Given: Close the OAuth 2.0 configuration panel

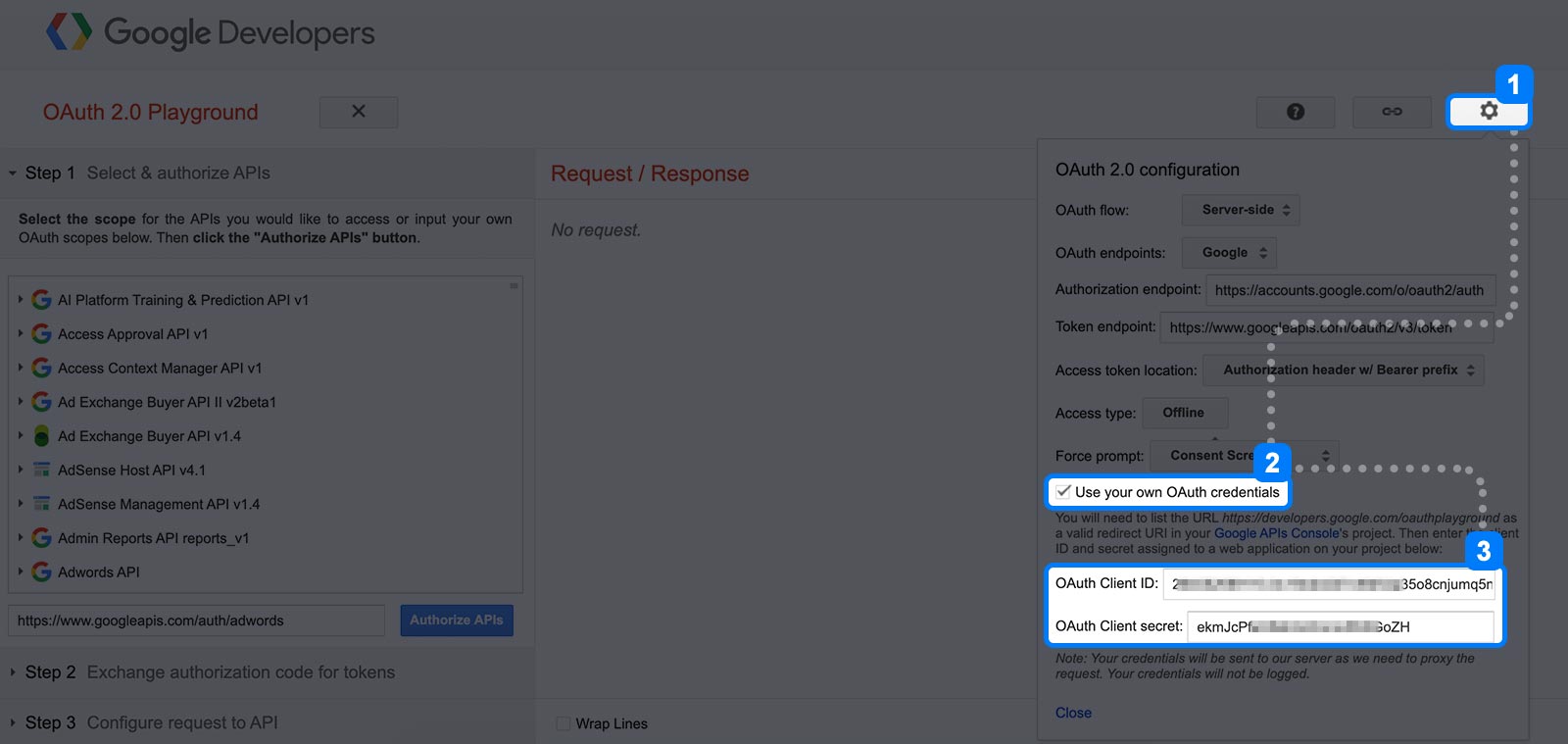Looking at the screenshot, I should tap(1073, 713).
